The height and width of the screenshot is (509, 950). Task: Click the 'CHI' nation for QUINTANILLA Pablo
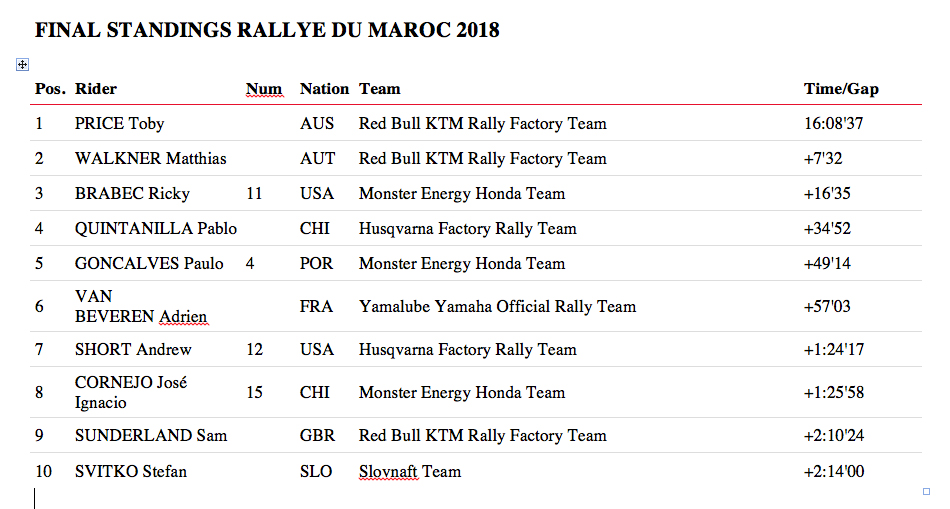pos(314,229)
